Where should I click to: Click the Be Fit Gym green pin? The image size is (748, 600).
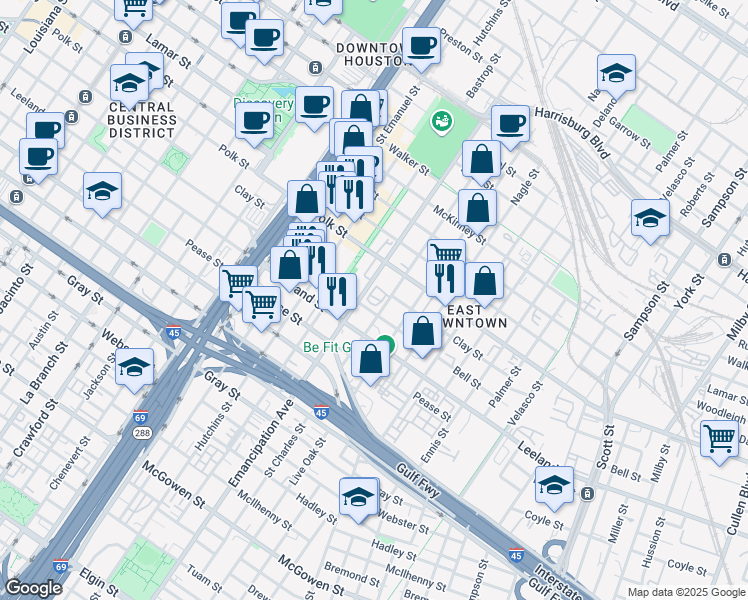point(387,342)
